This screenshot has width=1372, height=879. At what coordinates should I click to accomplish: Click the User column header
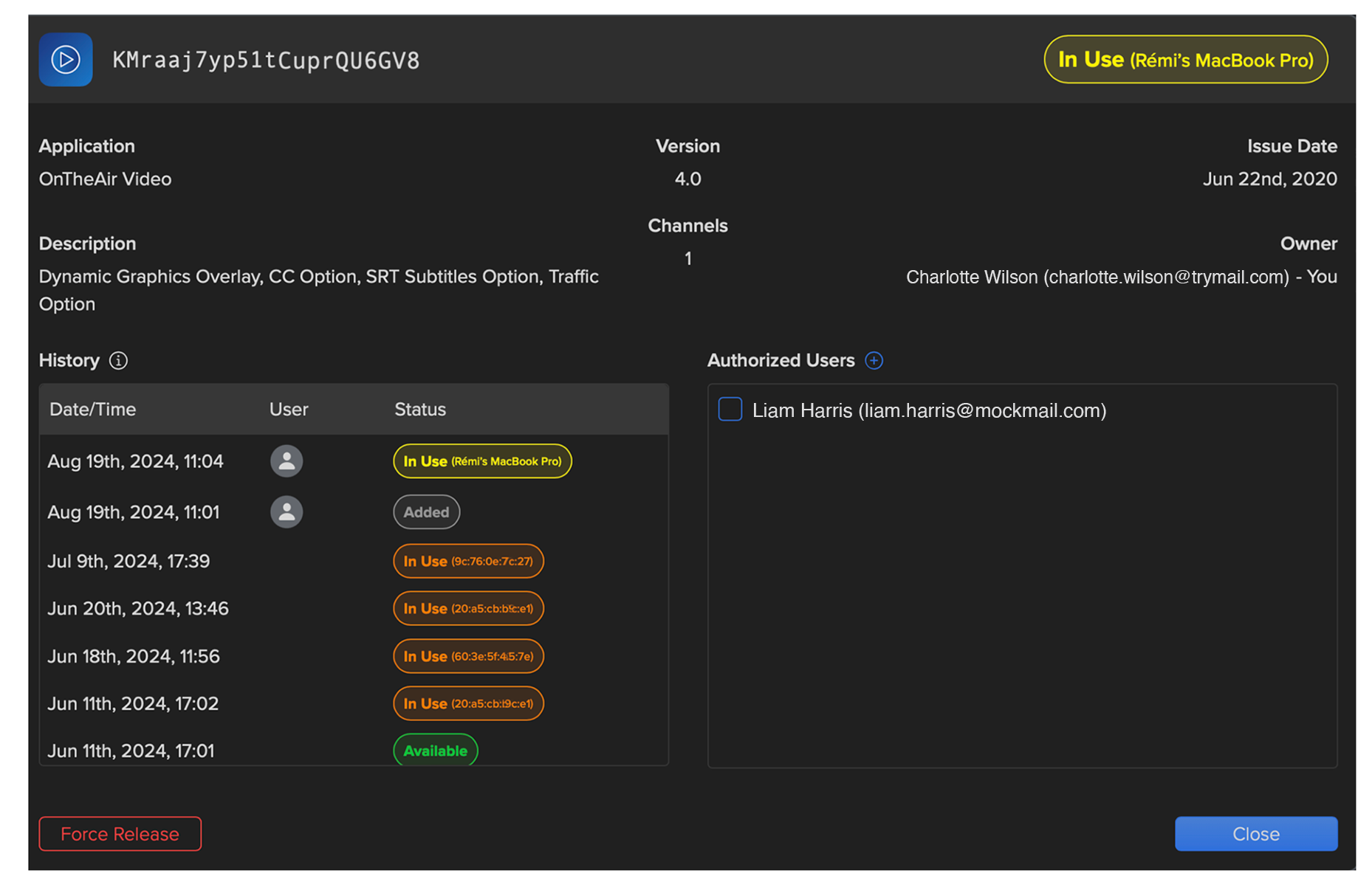(289, 410)
